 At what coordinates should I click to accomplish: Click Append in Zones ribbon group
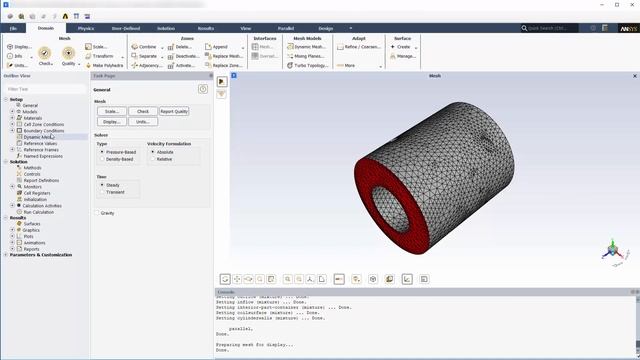point(216,47)
